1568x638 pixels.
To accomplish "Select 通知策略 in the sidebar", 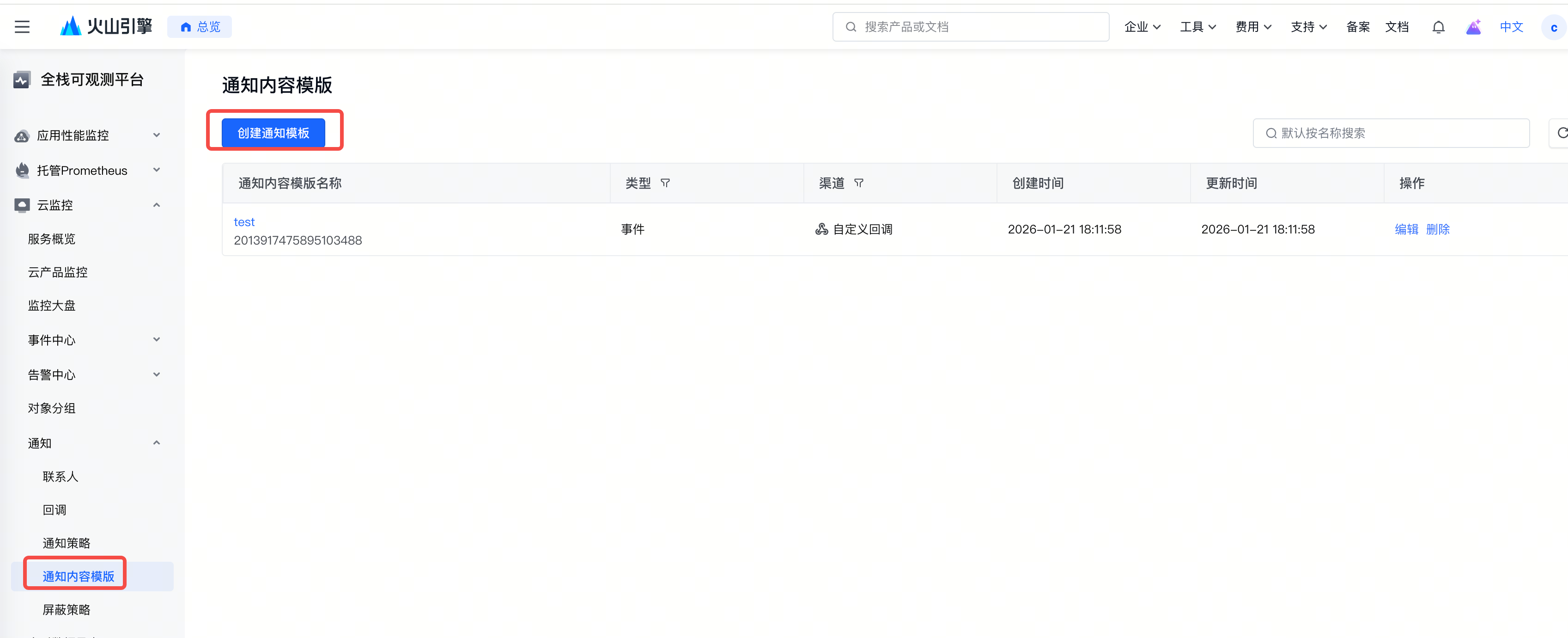I will point(67,543).
